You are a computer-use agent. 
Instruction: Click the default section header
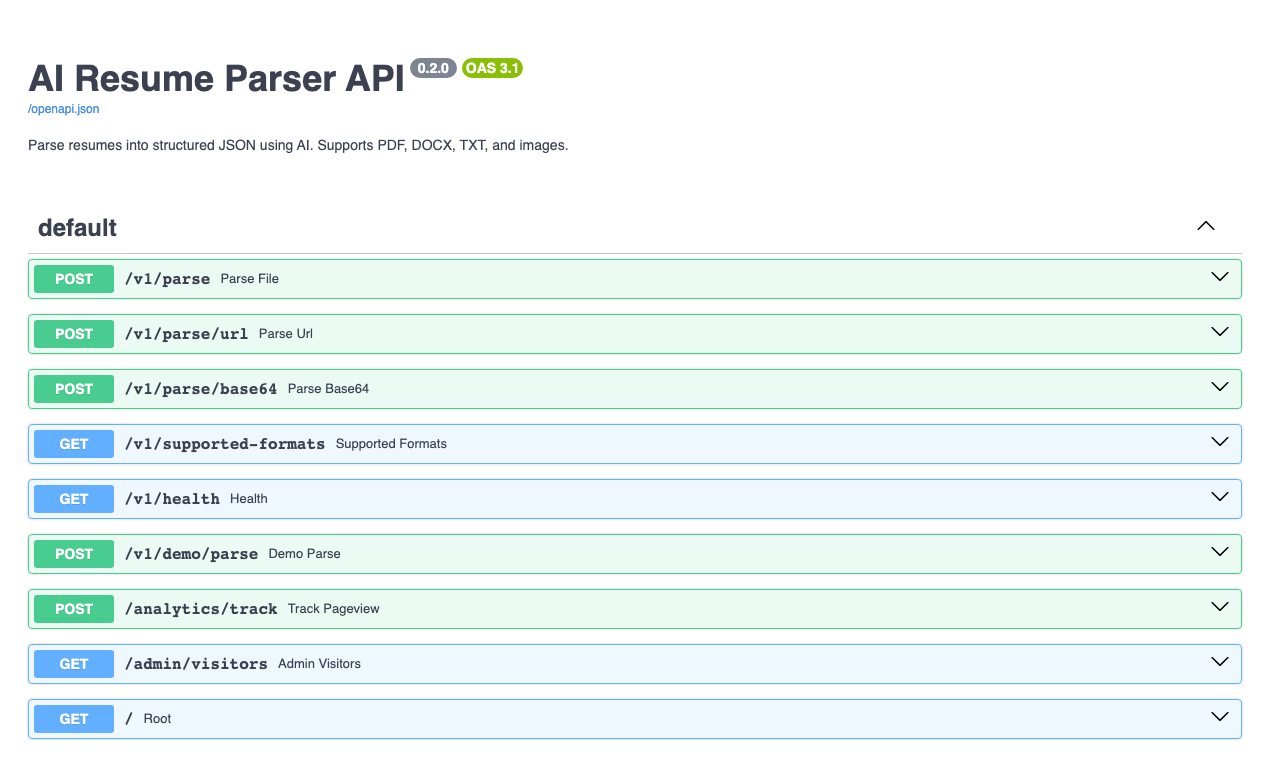77,227
